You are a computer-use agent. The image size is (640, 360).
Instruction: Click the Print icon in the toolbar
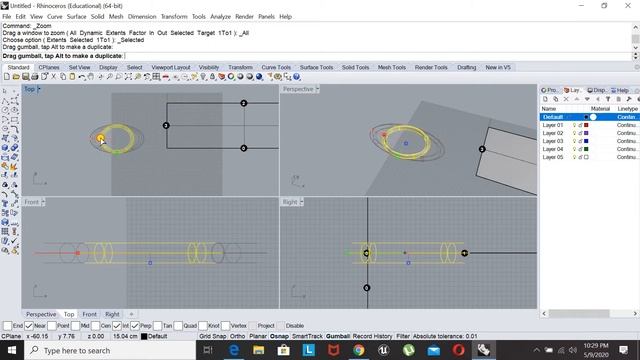coord(35,76)
